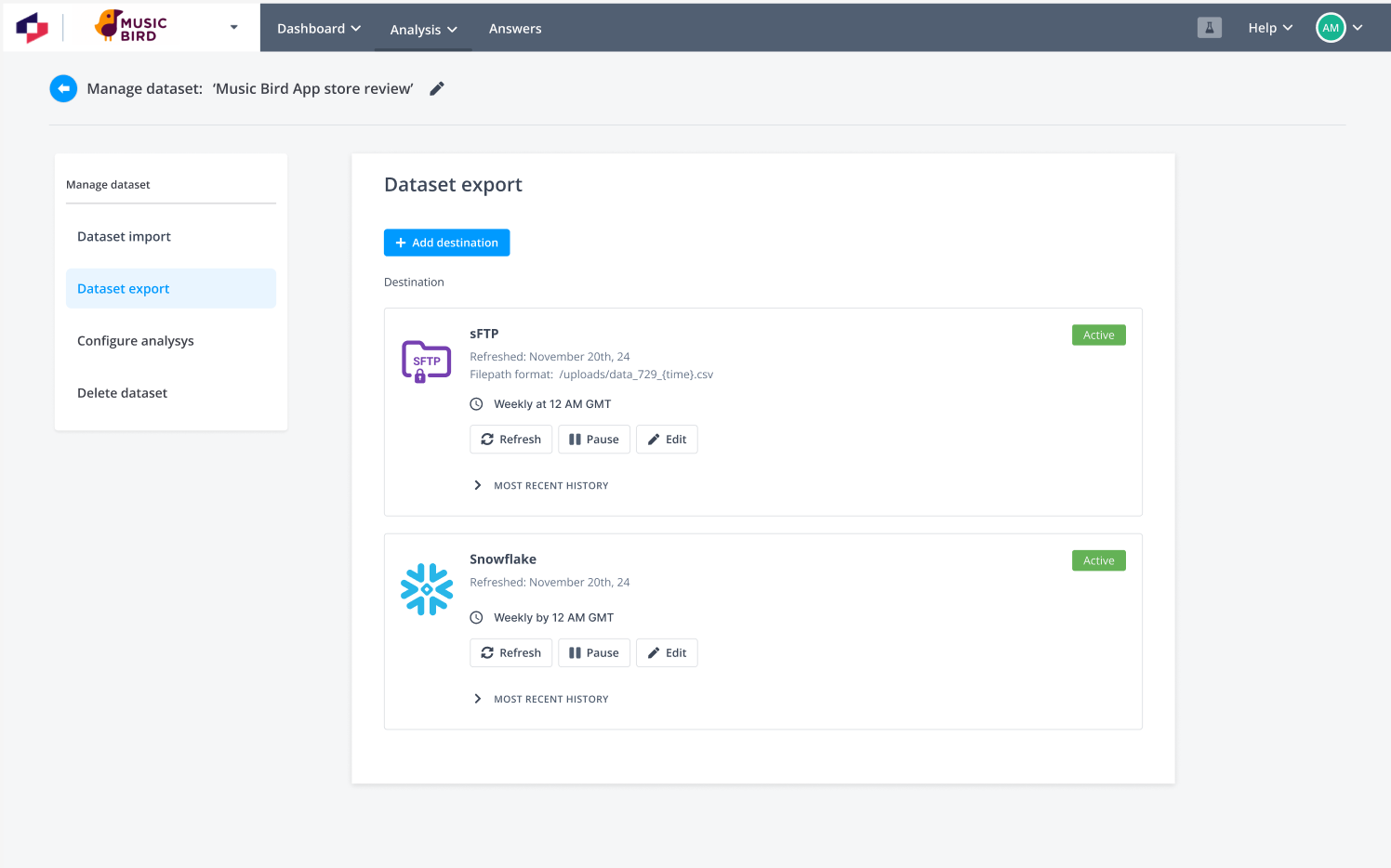The image size is (1391, 868).
Task: Open the workspace switcher caret beside Music Bird
Action: 233,28
